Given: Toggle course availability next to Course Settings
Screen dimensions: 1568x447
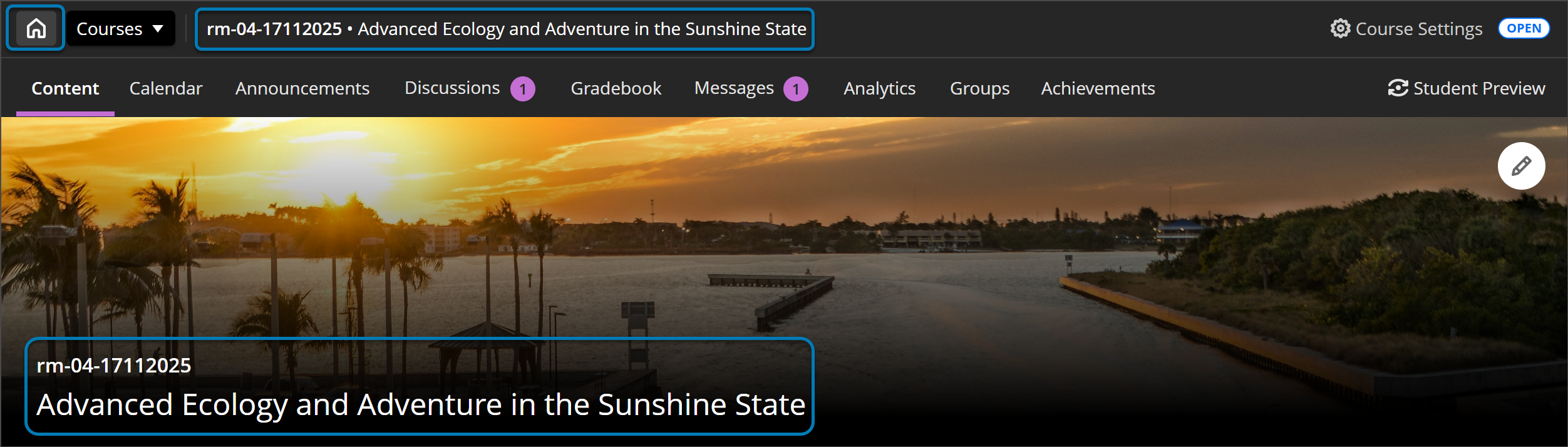Looking at the screenshot, I should click(x=1524, y=28).
